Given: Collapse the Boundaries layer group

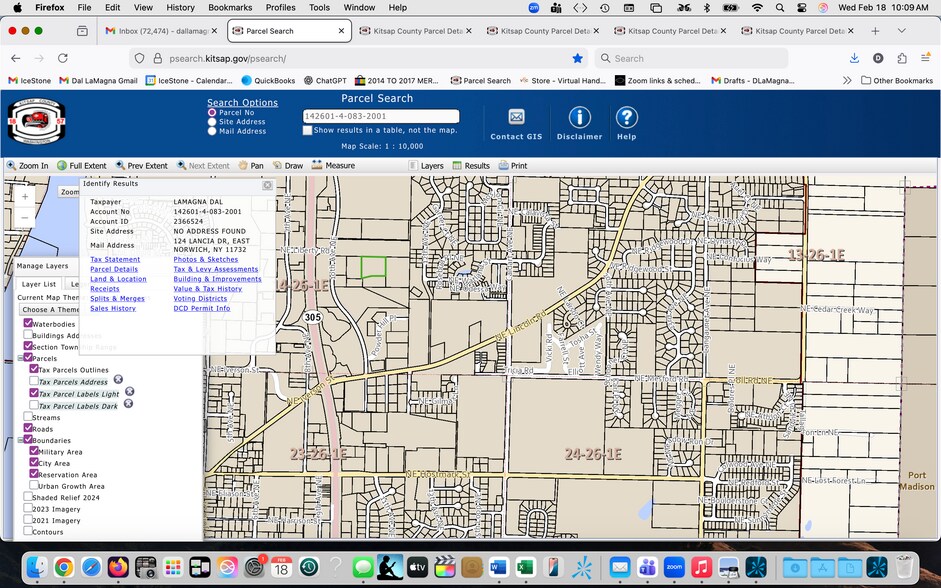Looking at the screenshot, I should [20, 440].
